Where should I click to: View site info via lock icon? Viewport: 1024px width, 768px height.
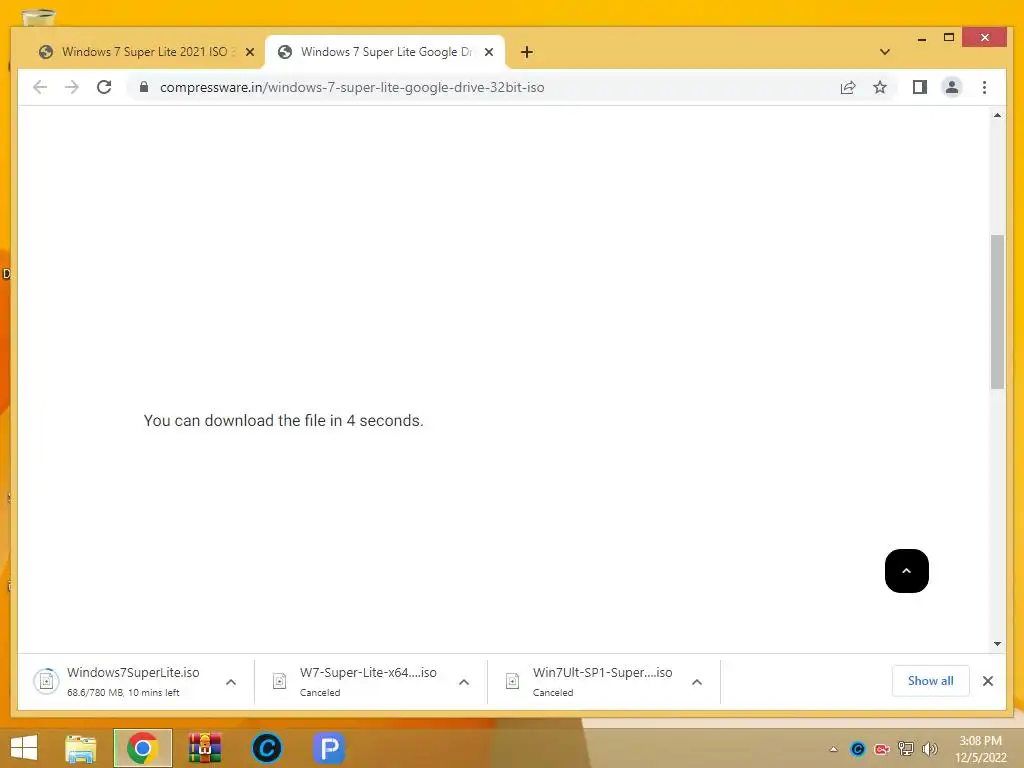(x=144, y=87)
